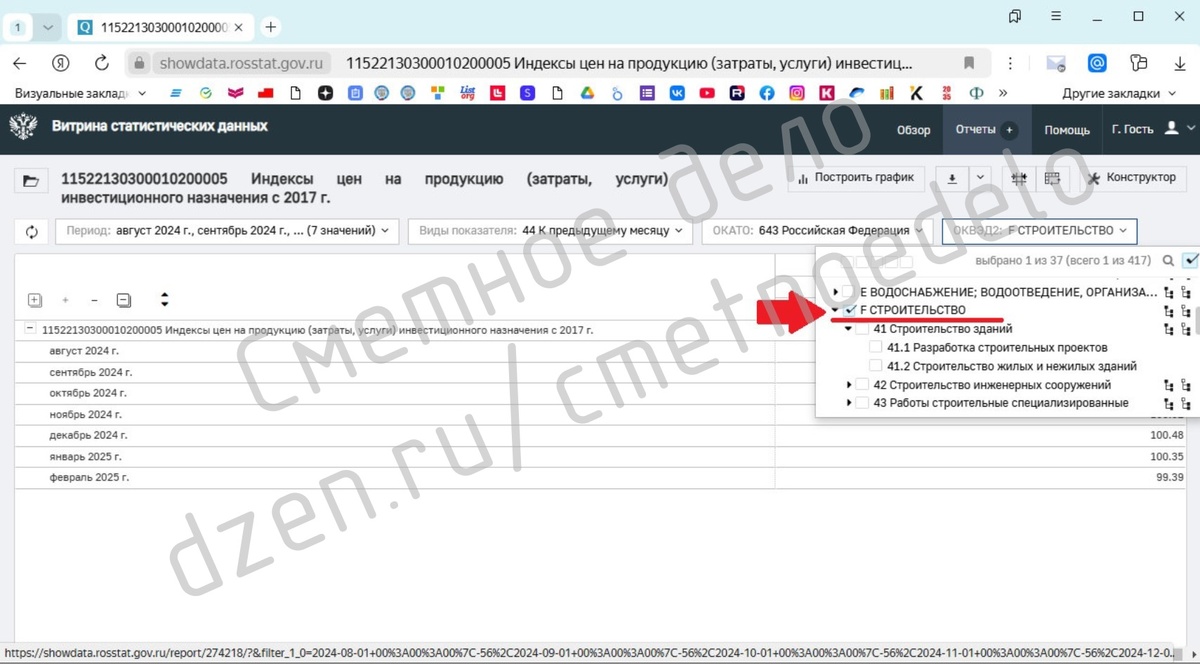Image resolution: width=1200 pixels, height=664 pixels.
Task: Click the Rosstat eagle logo
Action: (x=24, y=128)
